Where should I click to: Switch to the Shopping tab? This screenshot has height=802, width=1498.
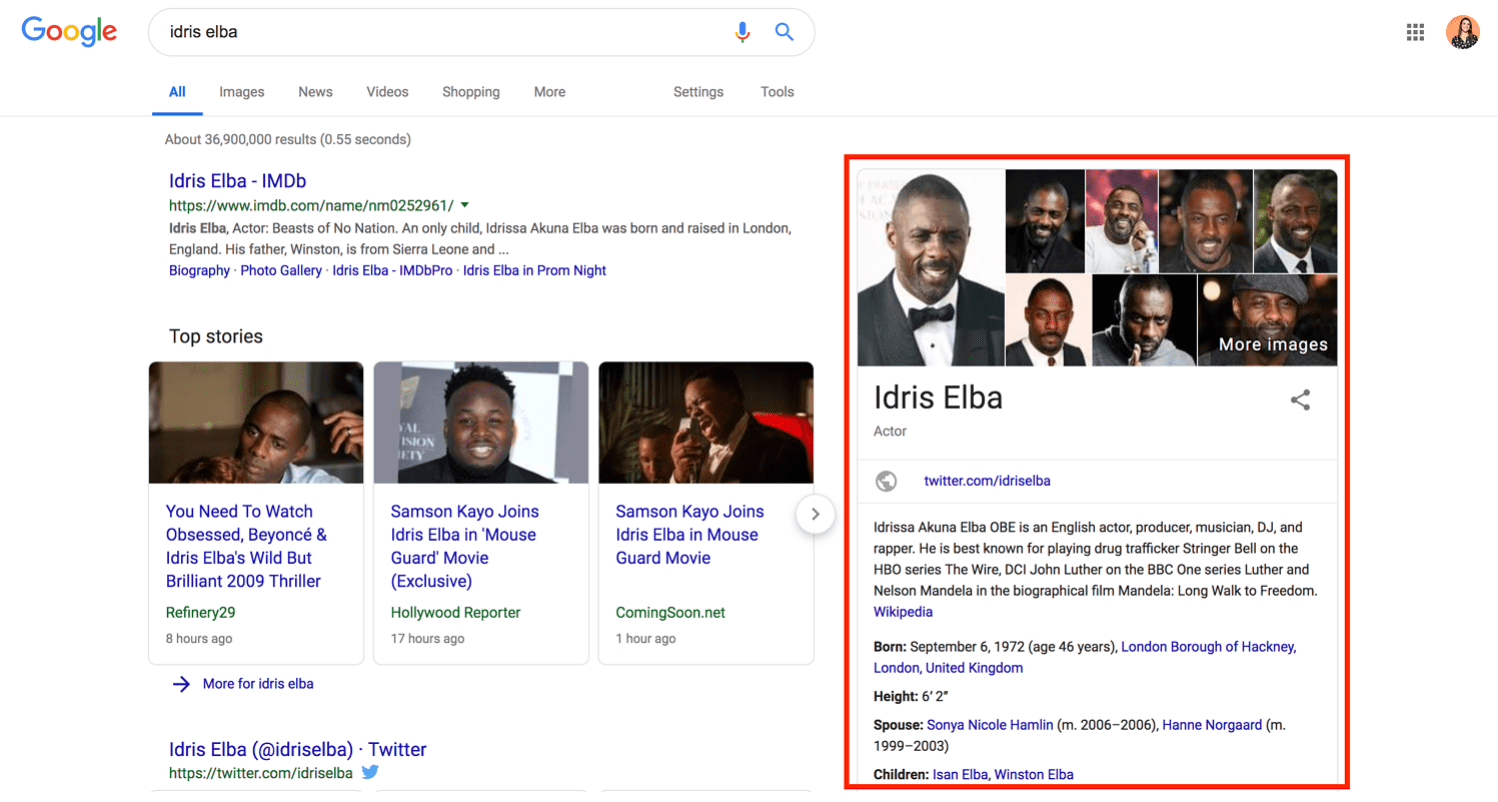[471, 92]
